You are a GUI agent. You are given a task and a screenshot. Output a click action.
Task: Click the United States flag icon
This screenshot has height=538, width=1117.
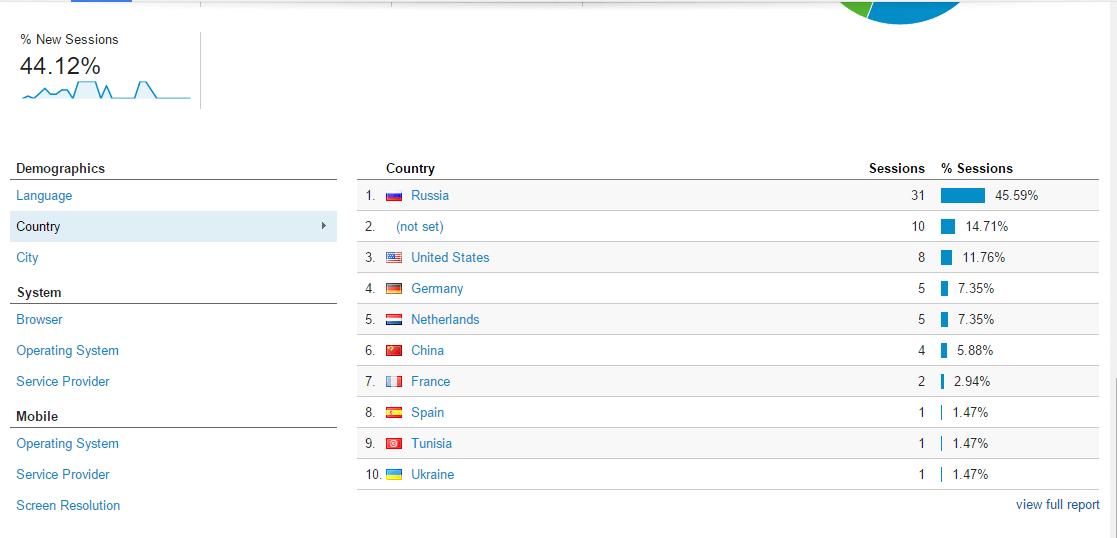pos(394,258)
